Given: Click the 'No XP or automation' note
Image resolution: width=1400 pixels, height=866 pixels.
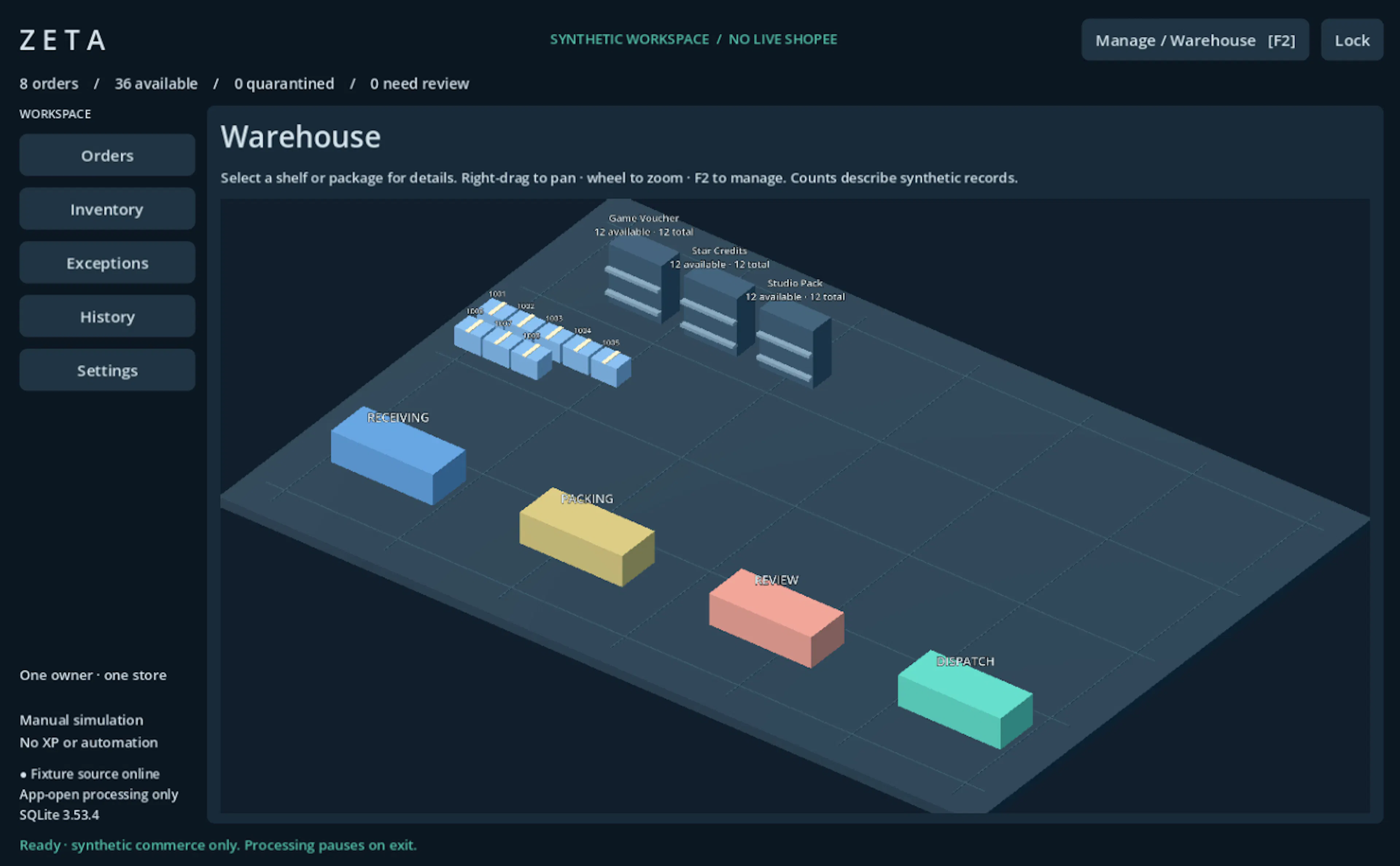Looking at the screenshot, I should click(88, 742).
